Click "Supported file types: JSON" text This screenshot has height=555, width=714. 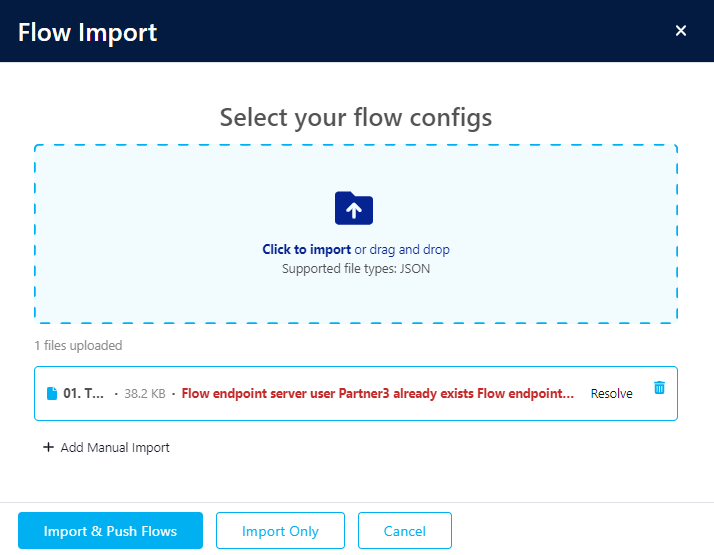pyautogui.click(x=356, y=269)
